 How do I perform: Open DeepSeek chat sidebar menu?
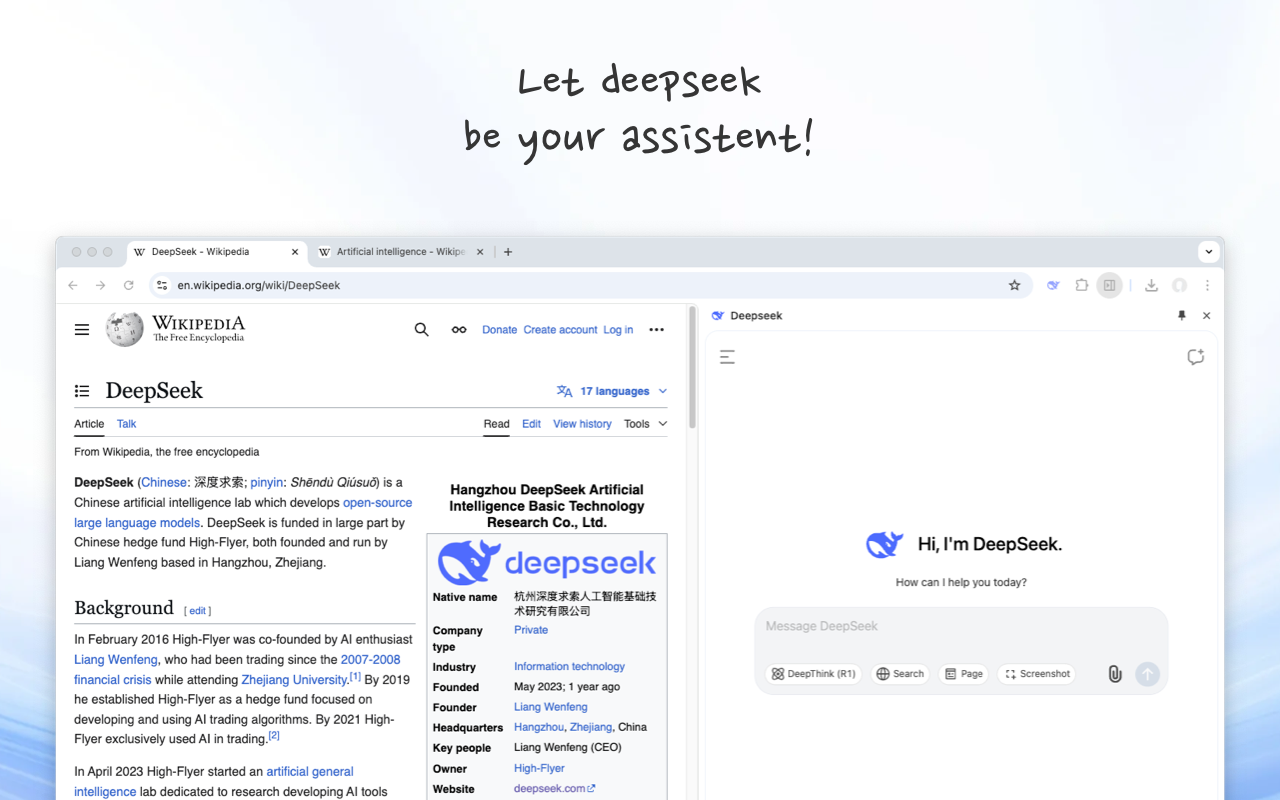tap(727, 357)
